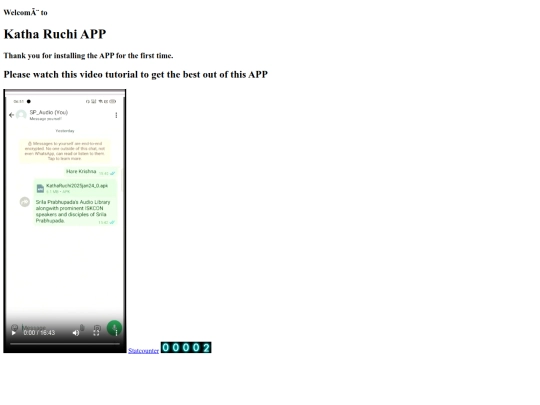This screenshot has width=540, height=405.
Task: Click the Katha Ruchi APP heading
Action: (55, 34)
